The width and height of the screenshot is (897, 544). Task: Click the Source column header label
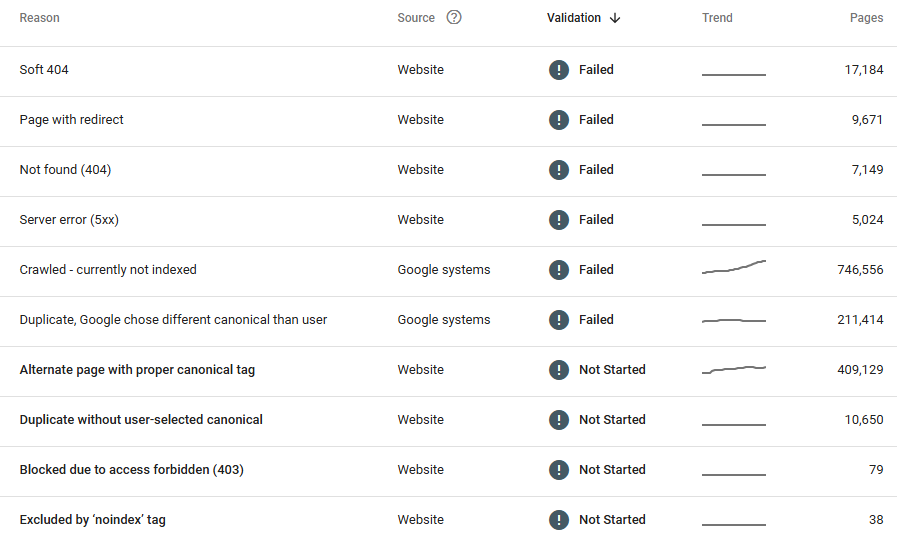coord(416,18)
